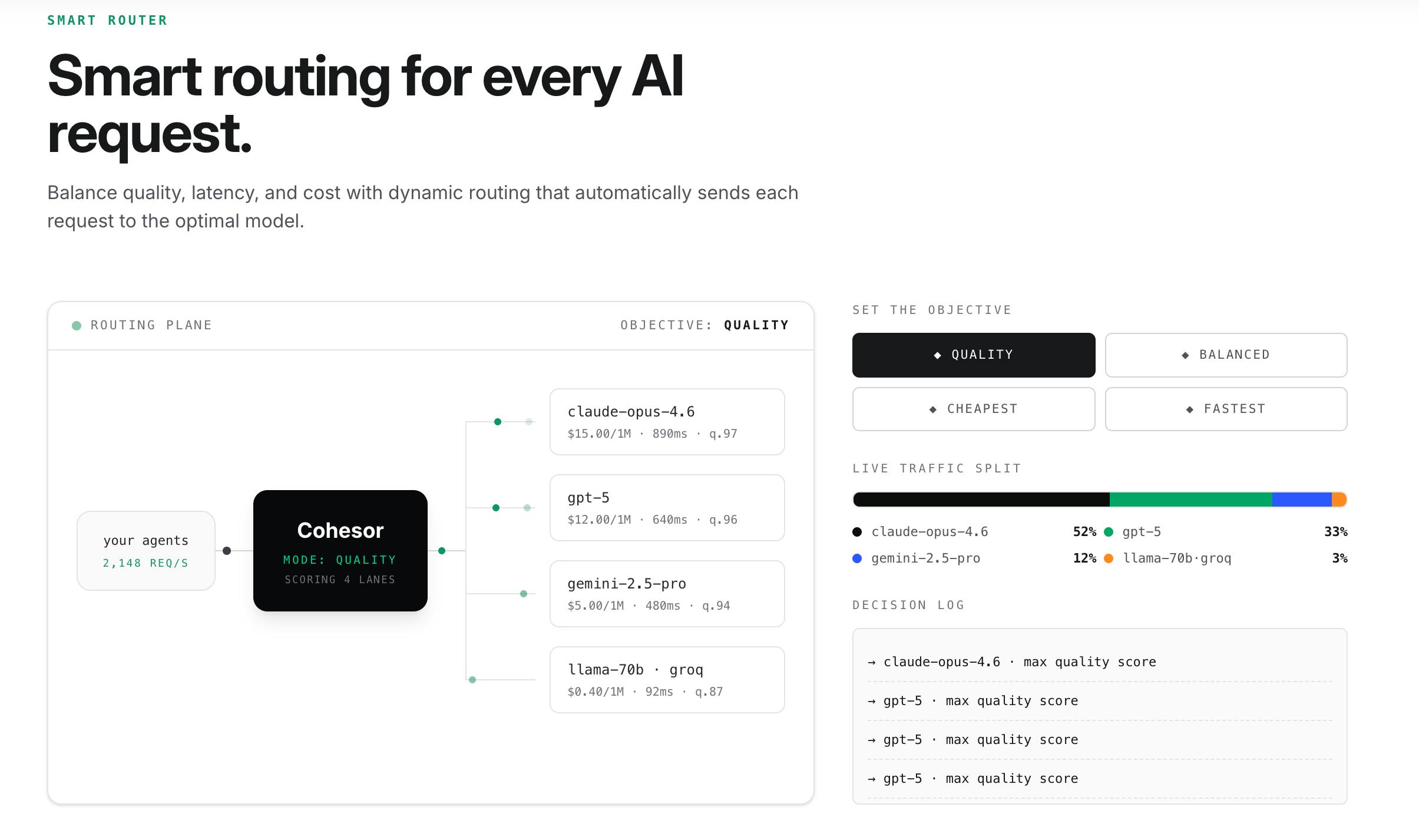Open the gpt-5 model card
The height and width of the screenshot is (840, 1419).
tap(667, 508)
